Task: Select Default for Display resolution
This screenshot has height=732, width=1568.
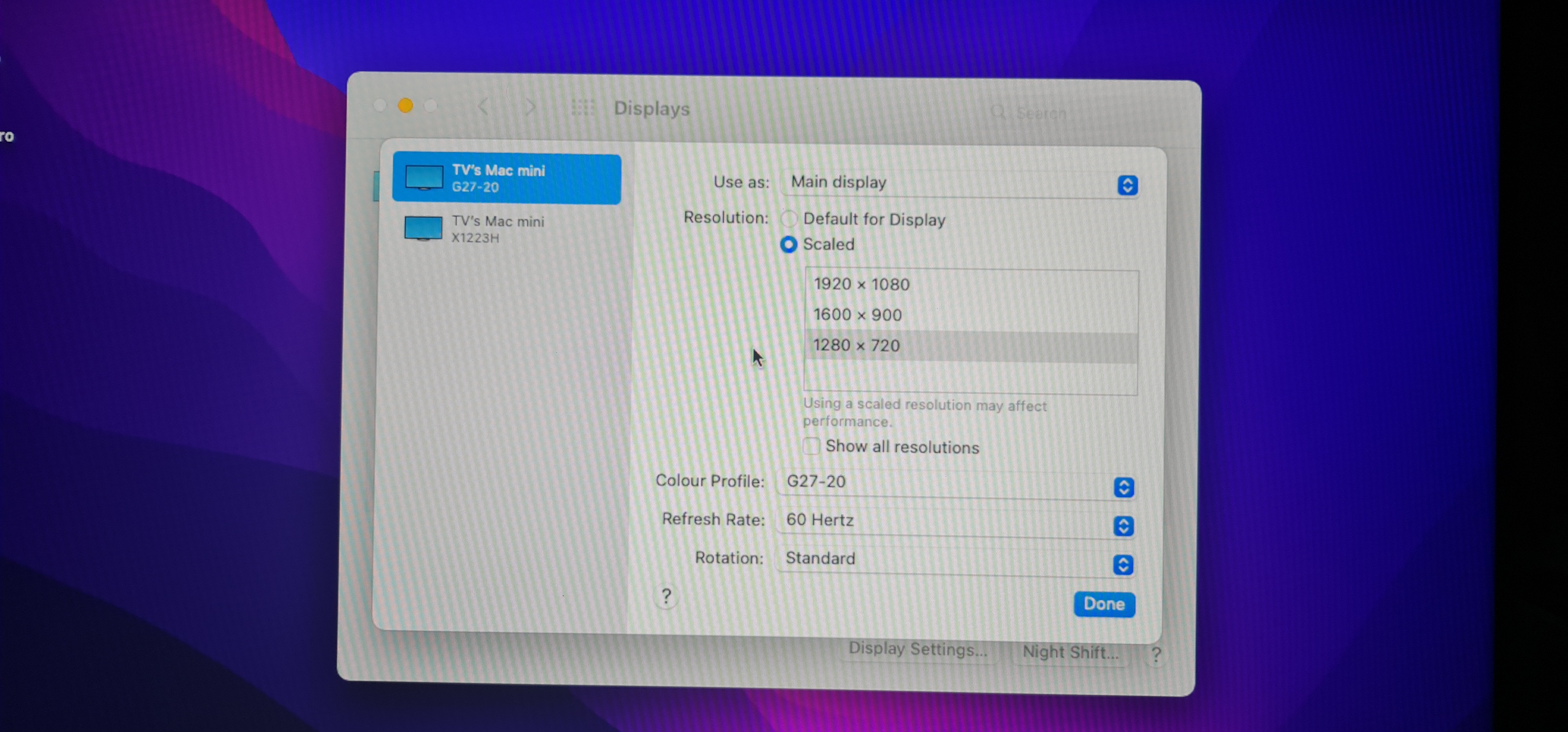Action: click(x=789, y=219)
